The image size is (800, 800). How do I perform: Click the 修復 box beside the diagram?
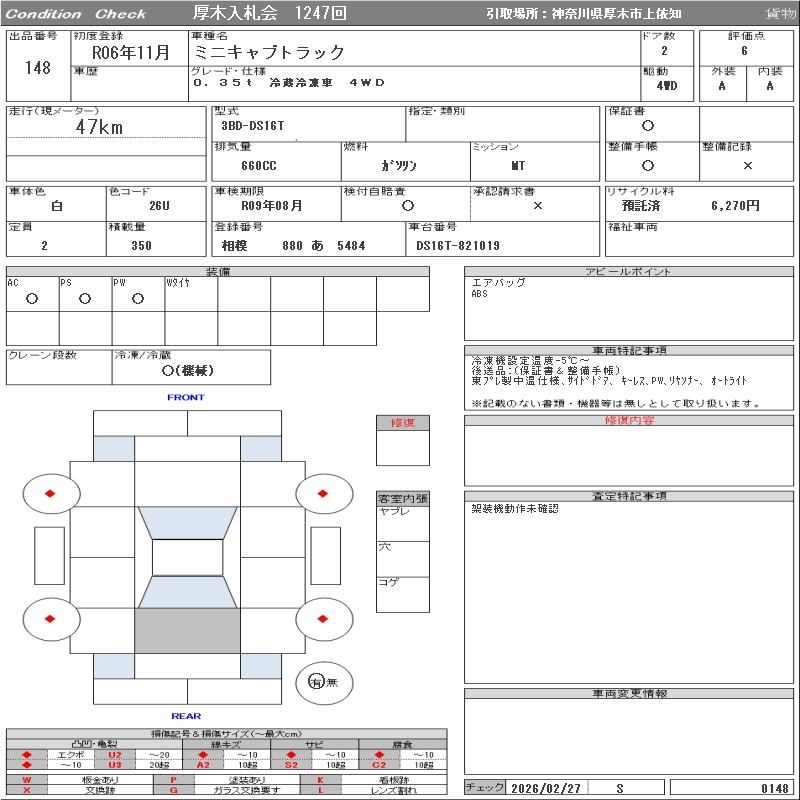pyautogui.click(x=403, y=423)
